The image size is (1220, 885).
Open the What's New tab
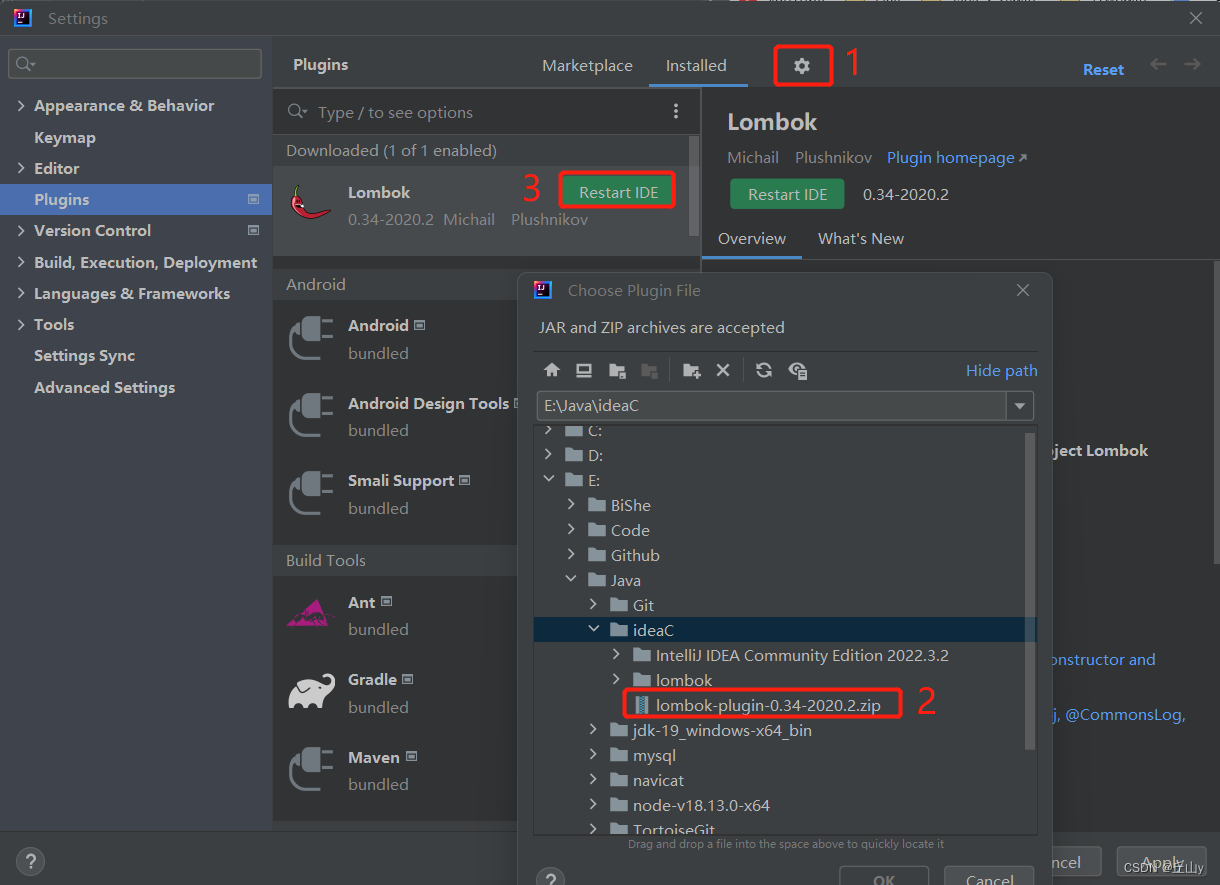(861, 238)
